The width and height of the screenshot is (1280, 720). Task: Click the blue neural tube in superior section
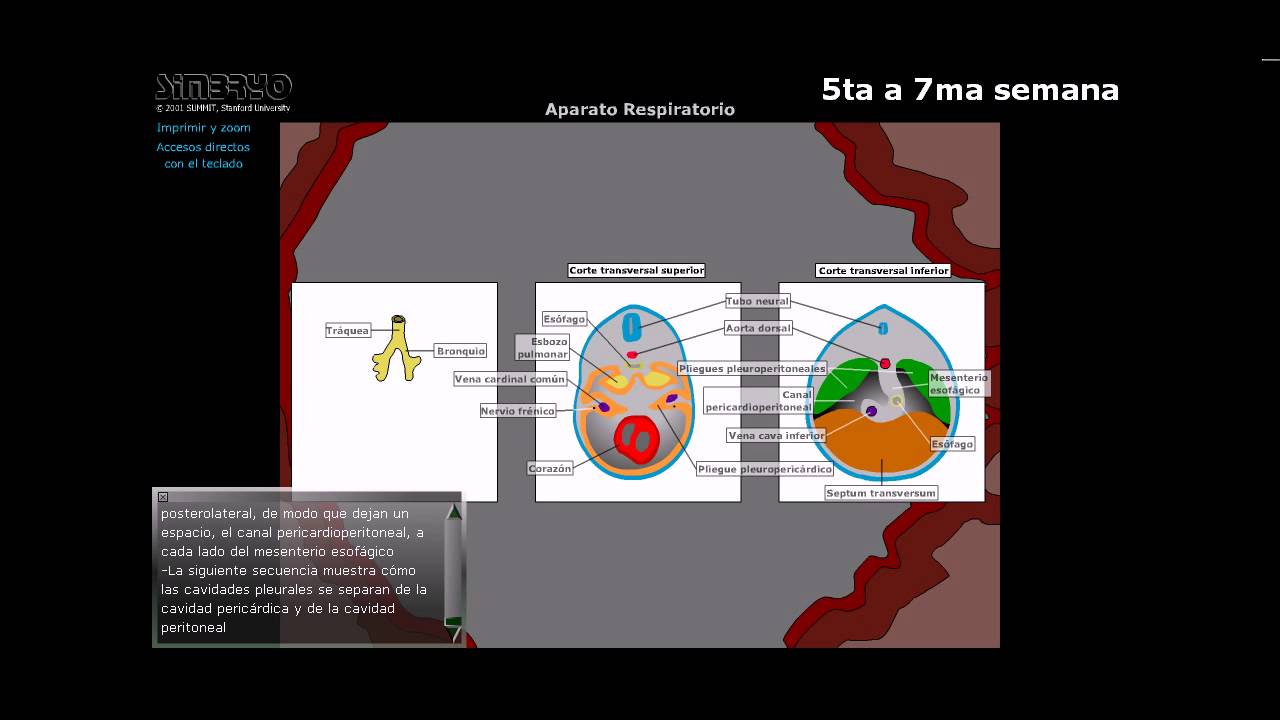tap(632, 327)
